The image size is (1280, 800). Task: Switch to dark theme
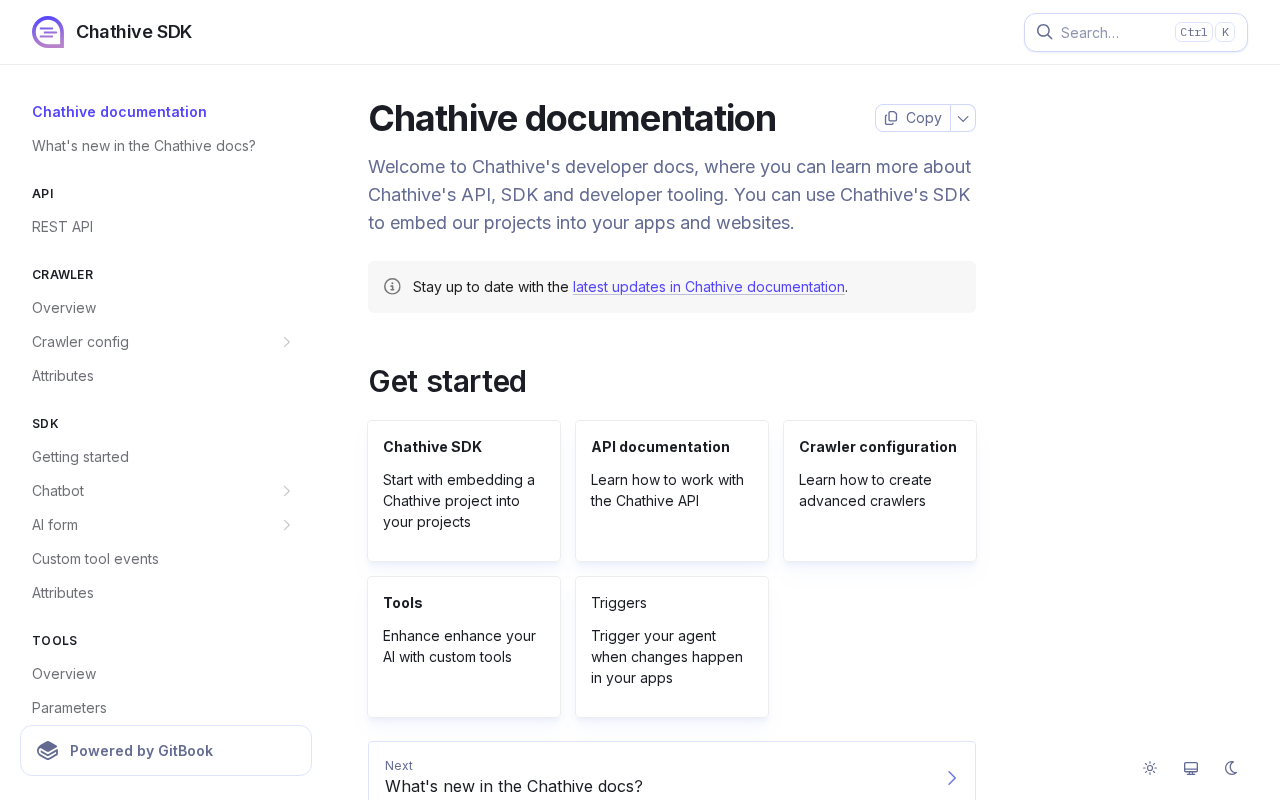click(1232, 768)
